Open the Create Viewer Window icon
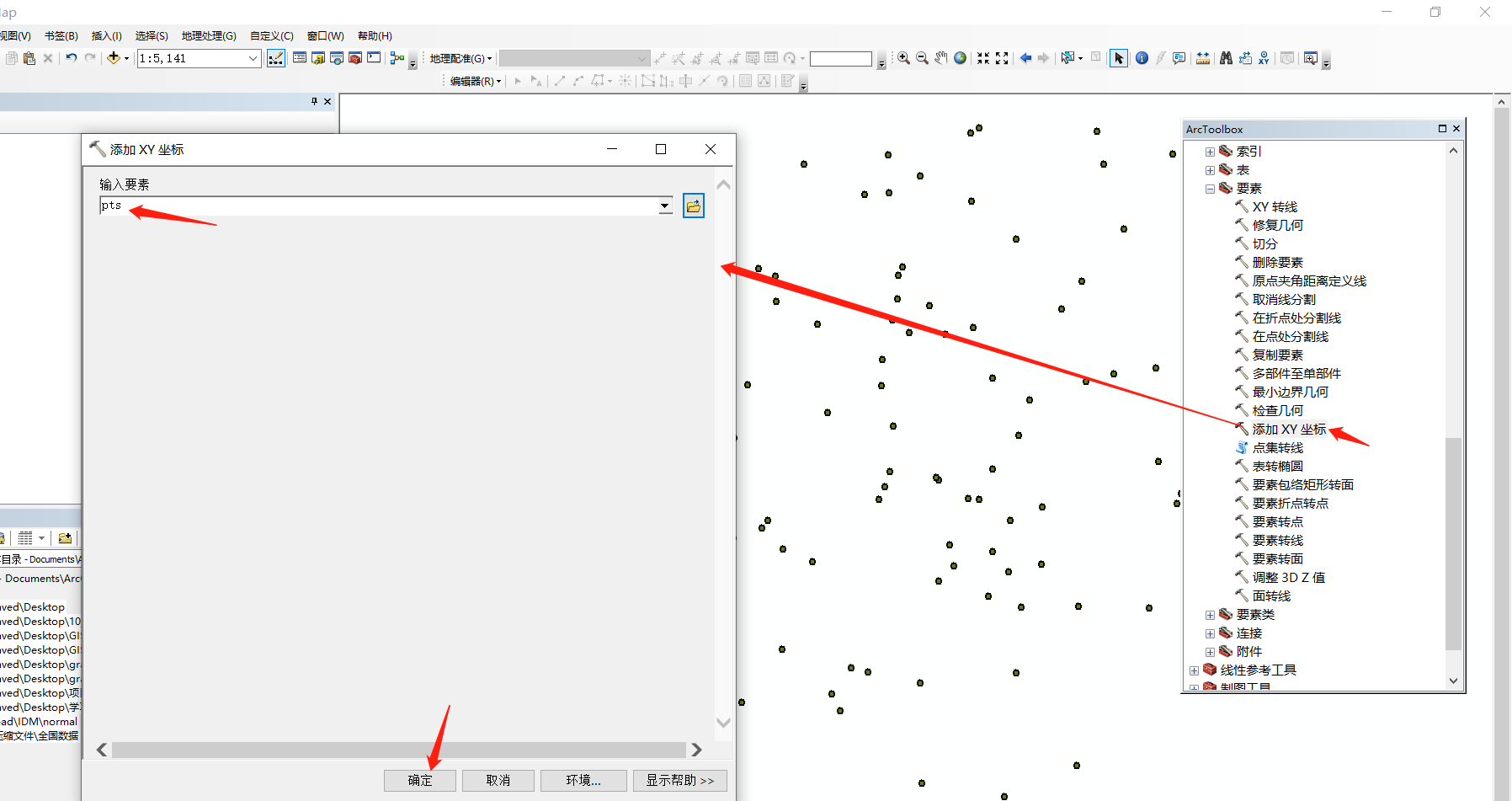The width and height of the screenshot is (1512, 801). [1310, 58]
